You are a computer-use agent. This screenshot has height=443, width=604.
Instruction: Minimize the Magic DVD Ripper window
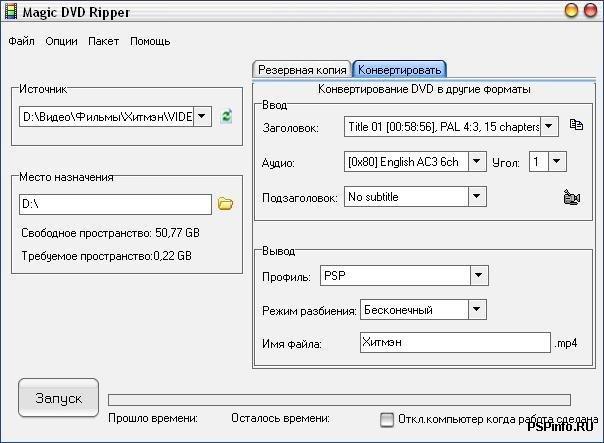571,11
